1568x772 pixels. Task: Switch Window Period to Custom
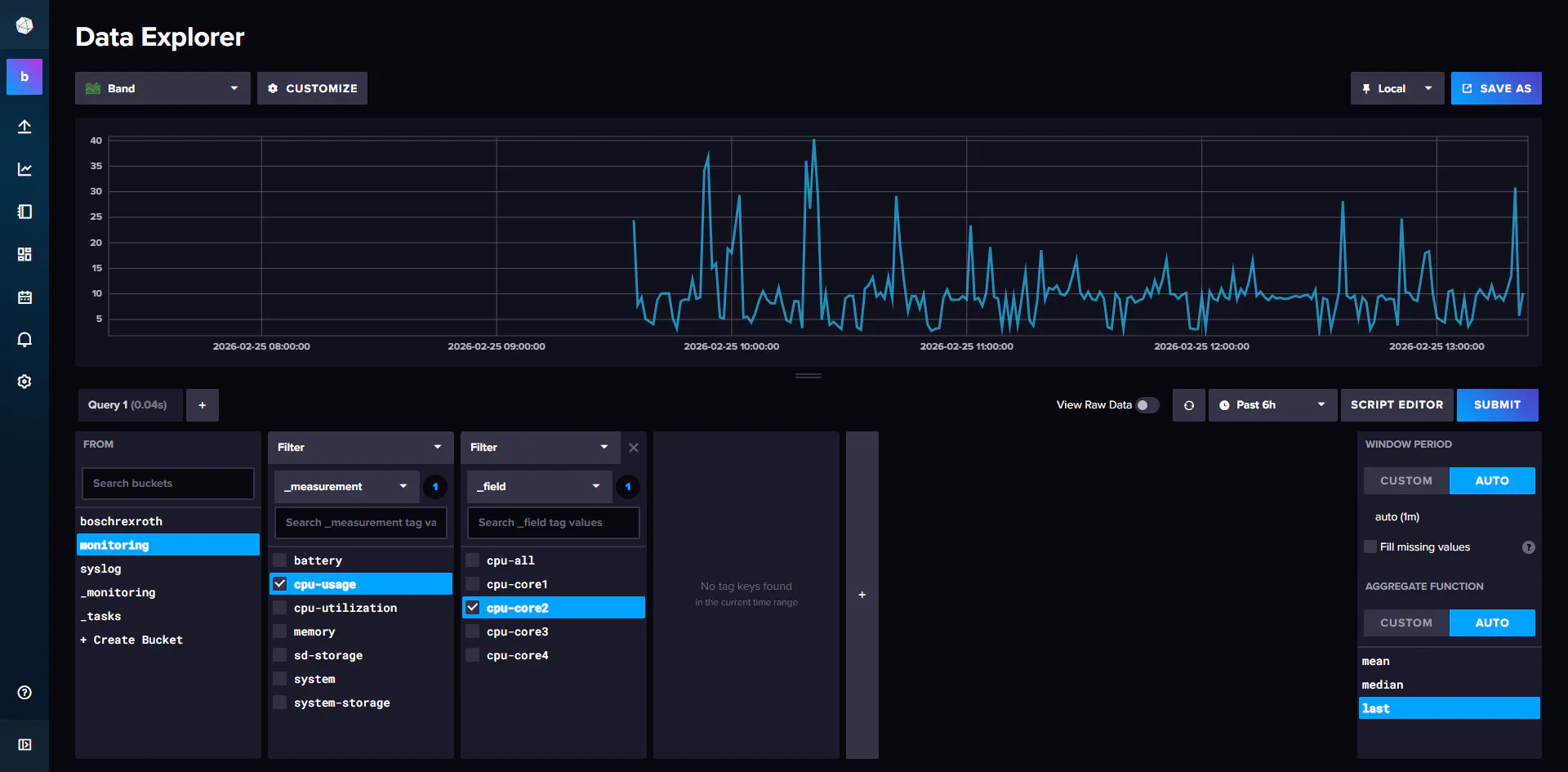point(1405,481)
